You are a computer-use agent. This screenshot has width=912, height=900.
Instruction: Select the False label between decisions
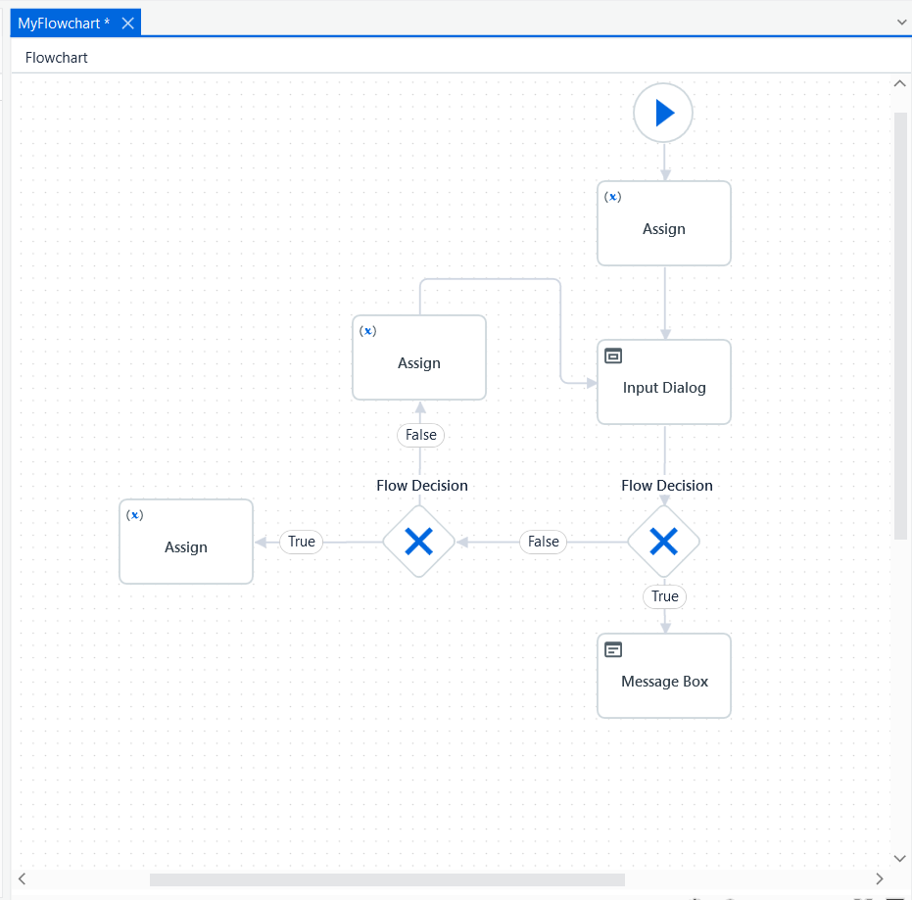[x=543, y=542]
